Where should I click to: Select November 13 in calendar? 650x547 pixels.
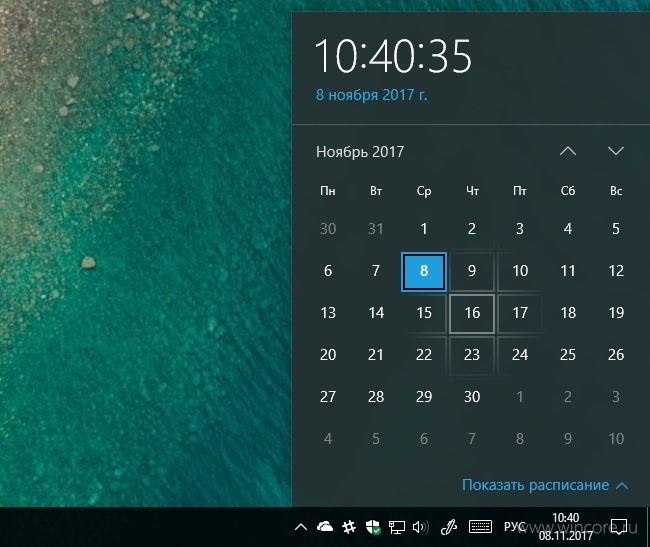point(328,313)
